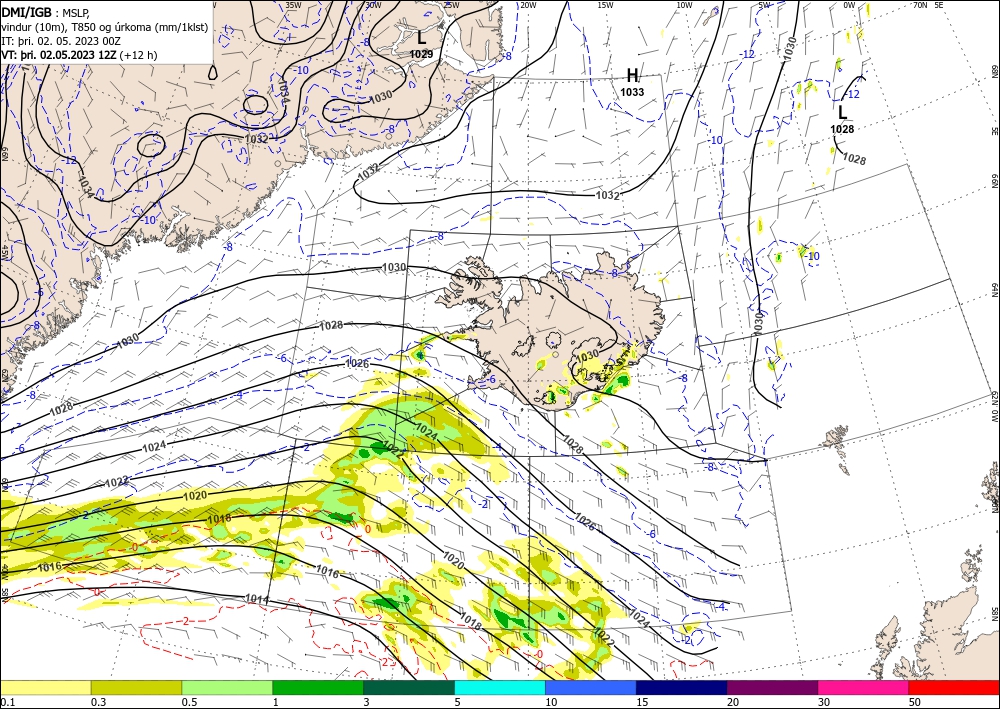Click the '0.5' legend scale value
The height and width of the screenshot is (709, 1000).
tap(189, 702)
